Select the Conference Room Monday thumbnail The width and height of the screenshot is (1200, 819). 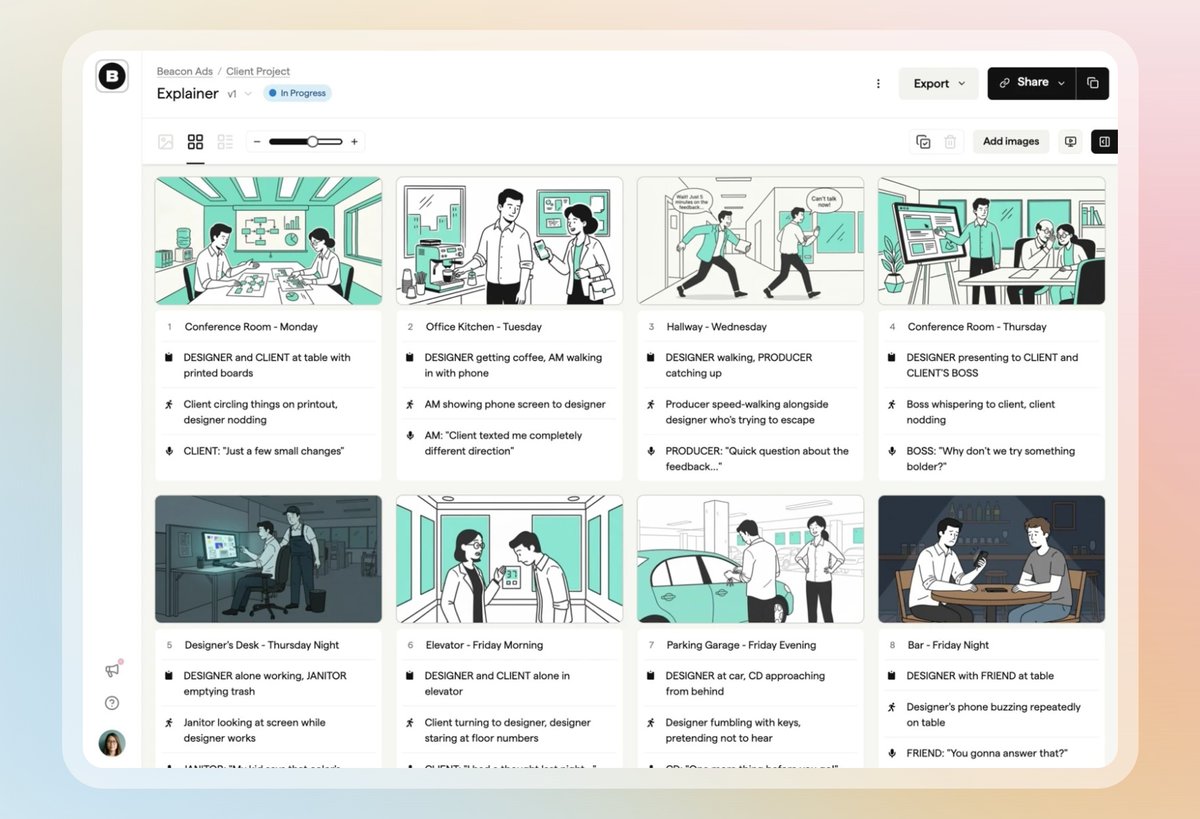[268, 241]
